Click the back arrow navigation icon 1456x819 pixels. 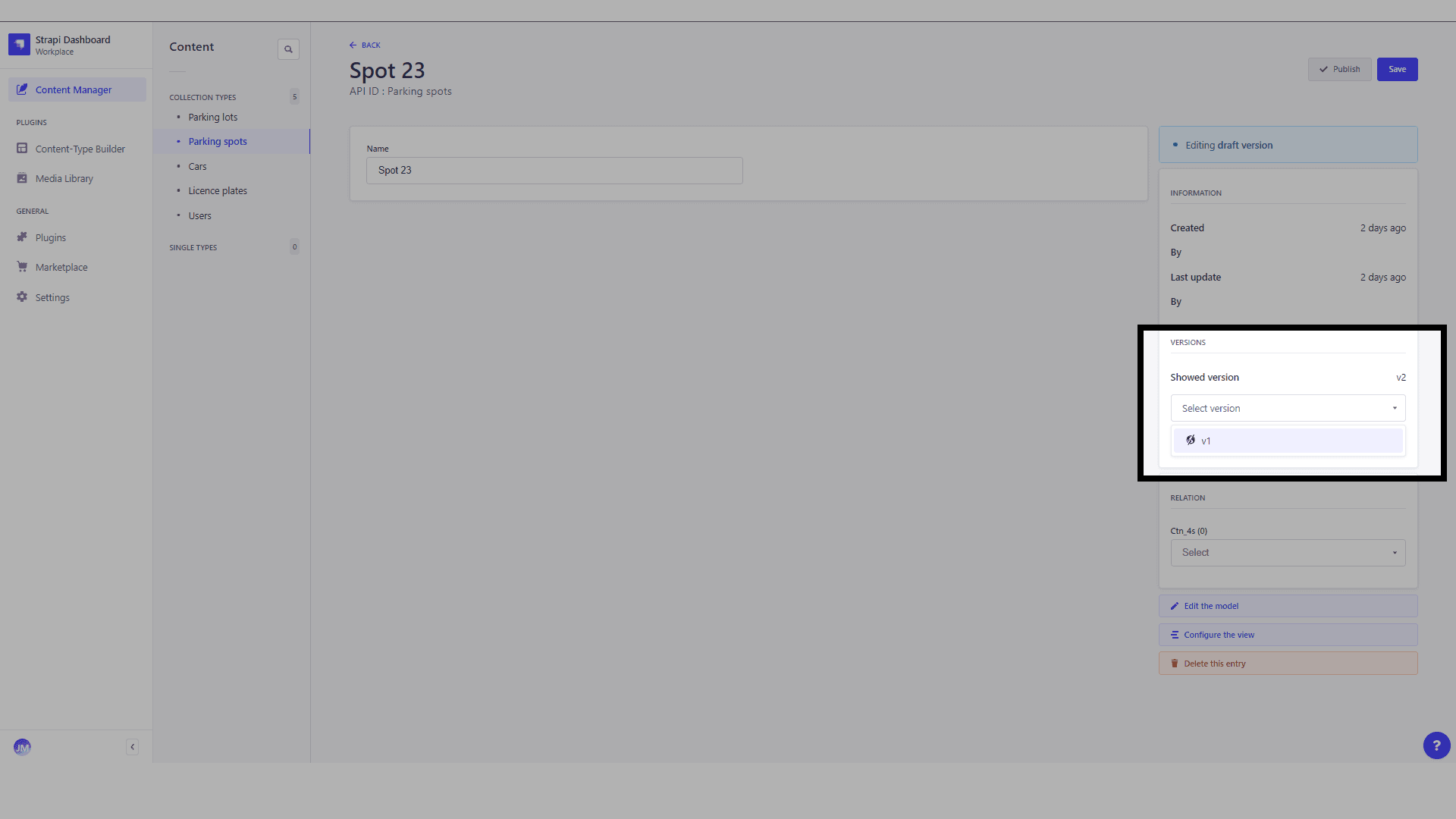(x=353, y=45)
